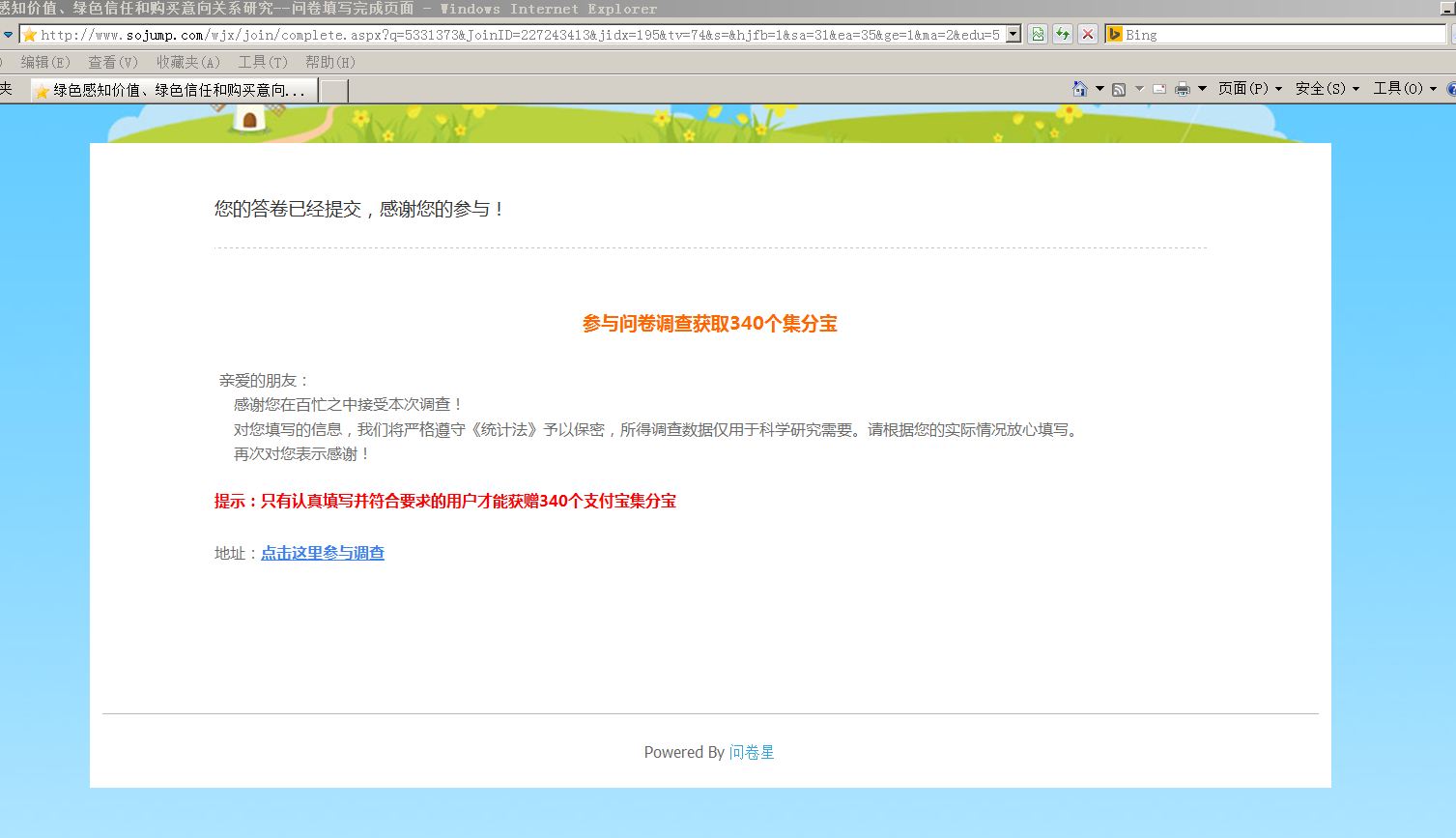Viewport: 1456px width, 838px height.
Task: Click the blue help icon at toolbar edge
Action: 1451,89
